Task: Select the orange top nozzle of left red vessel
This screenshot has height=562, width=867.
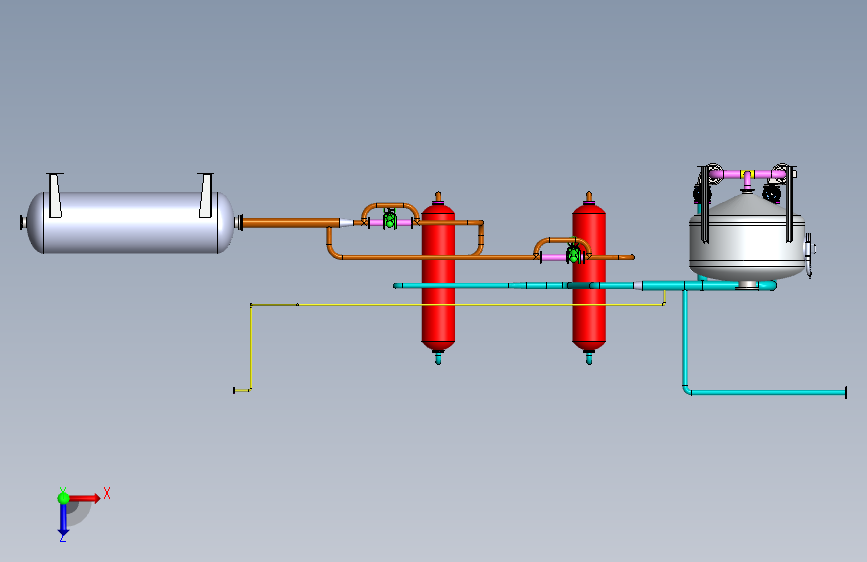Action: coord(438,196)
